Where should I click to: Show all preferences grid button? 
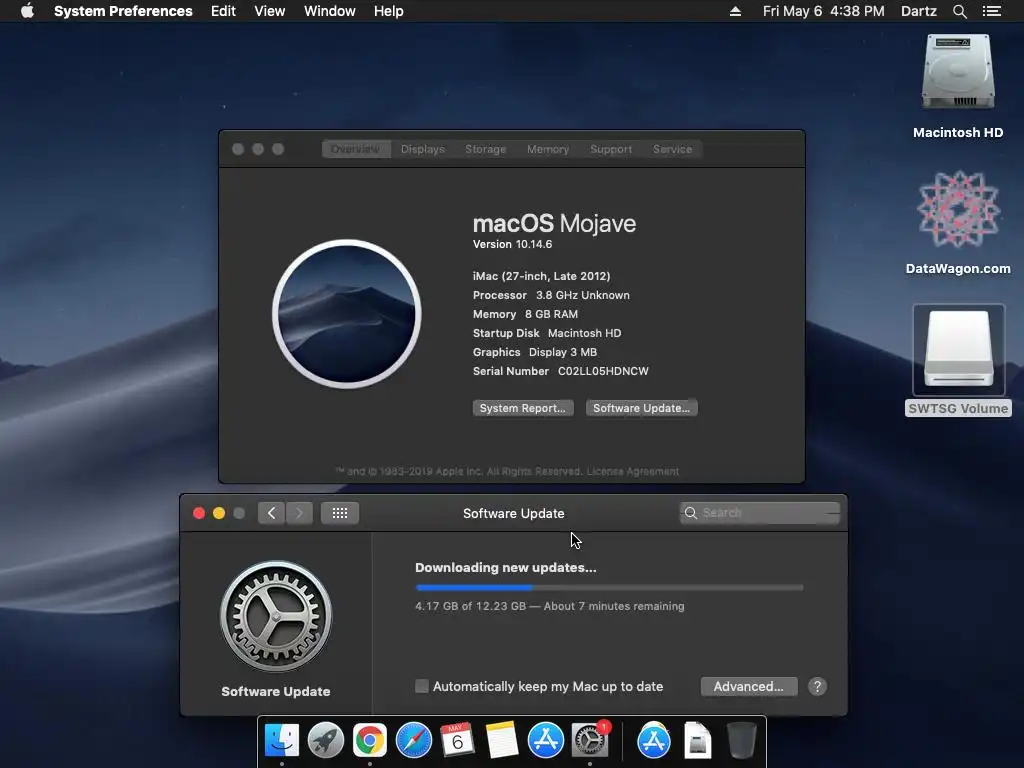point(340,513)
